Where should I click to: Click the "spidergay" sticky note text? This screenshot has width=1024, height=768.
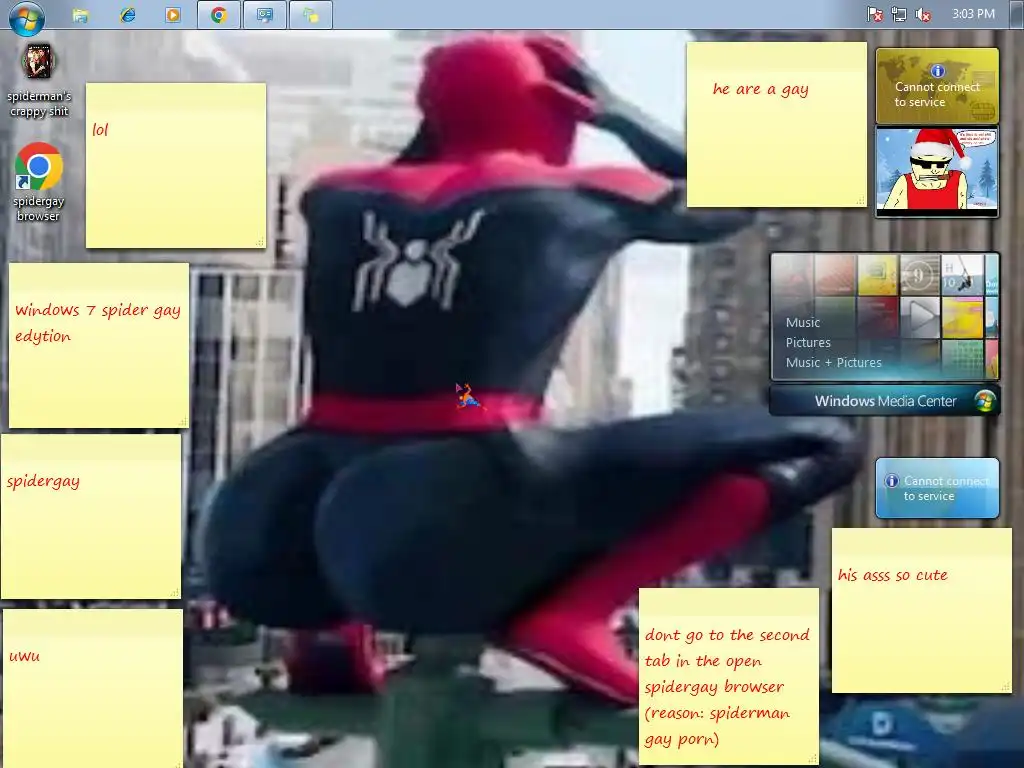pyautogui.click(x=43, y=481)
